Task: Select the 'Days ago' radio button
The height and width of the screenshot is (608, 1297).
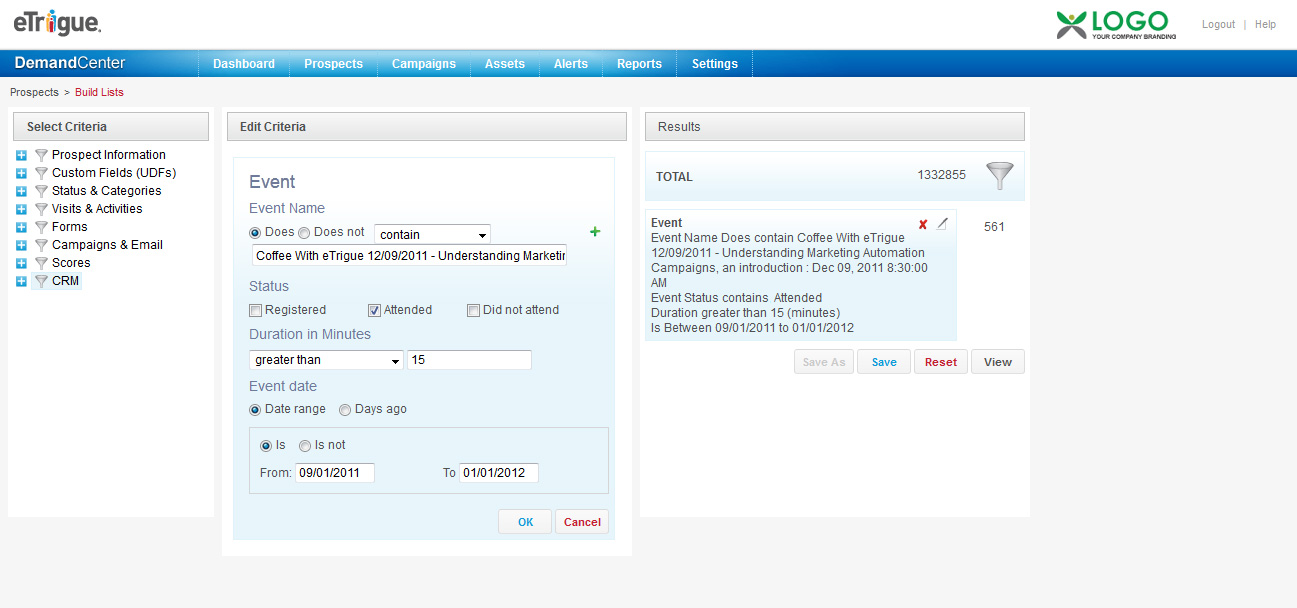Action: (345, 409)
